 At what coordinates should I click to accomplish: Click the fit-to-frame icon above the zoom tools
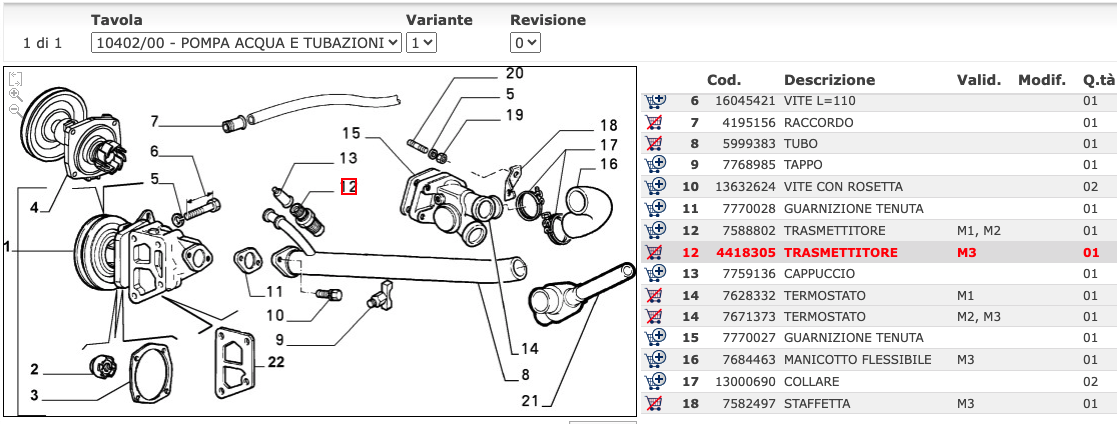(x=16, y=78)
